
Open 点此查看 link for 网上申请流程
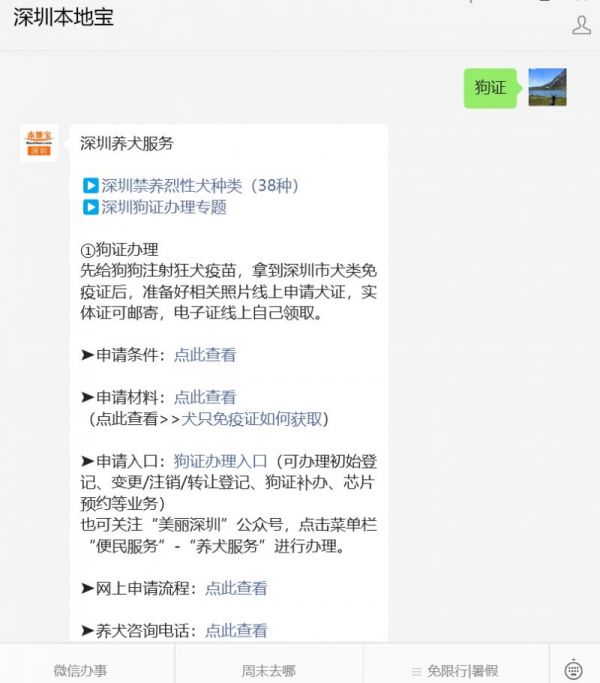click(236, 588)
